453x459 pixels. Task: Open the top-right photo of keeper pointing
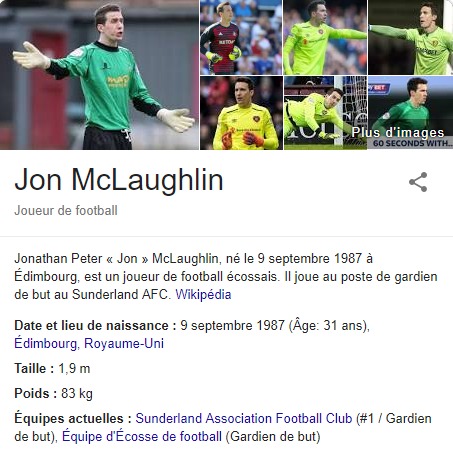[x=410, y=37]
